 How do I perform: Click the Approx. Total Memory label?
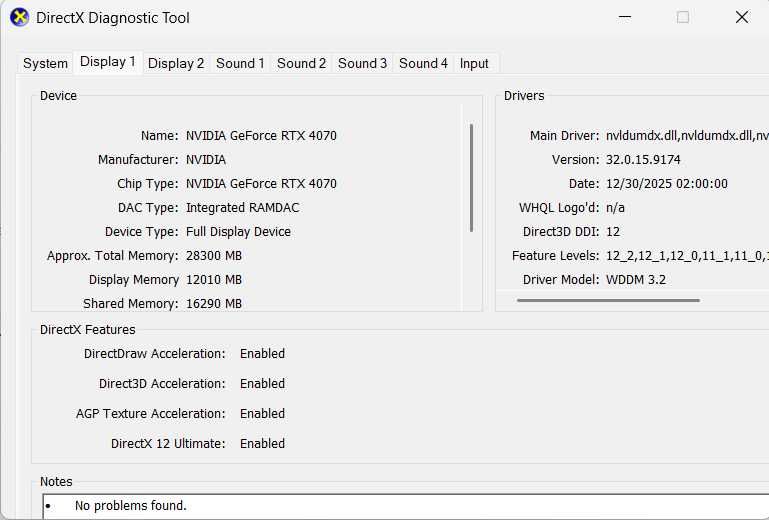[x=113, y=256]
